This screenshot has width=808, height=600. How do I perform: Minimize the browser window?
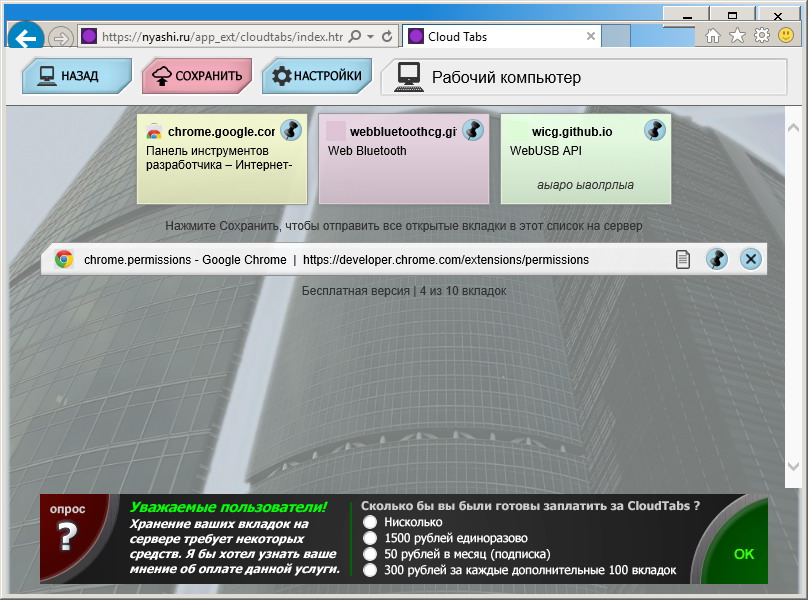(686, 14)
